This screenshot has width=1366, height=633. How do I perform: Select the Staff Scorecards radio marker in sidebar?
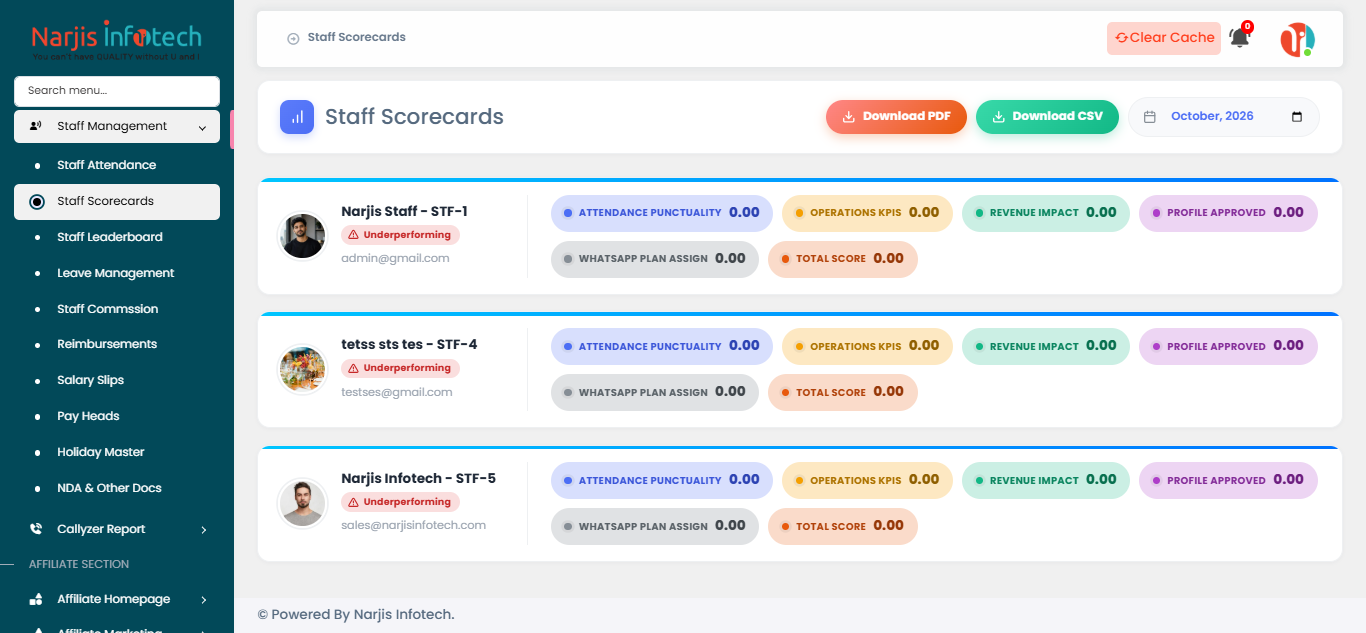pos(37,201)
